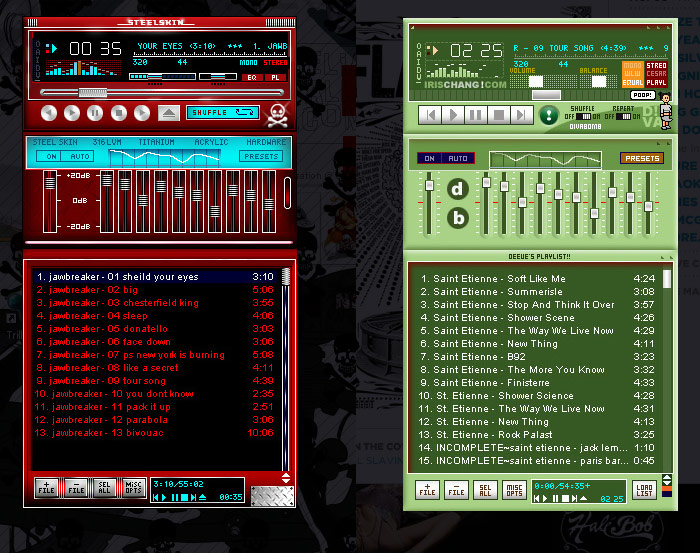Select 'jawbreaker - 09 tour song' in red playlist
Screen dimensions: 700x553
point(155,381)
